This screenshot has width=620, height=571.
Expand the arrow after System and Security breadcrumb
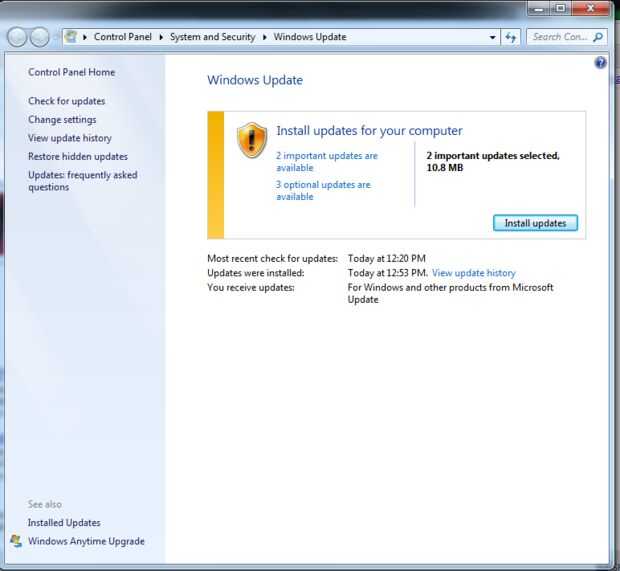pos(265,37)
